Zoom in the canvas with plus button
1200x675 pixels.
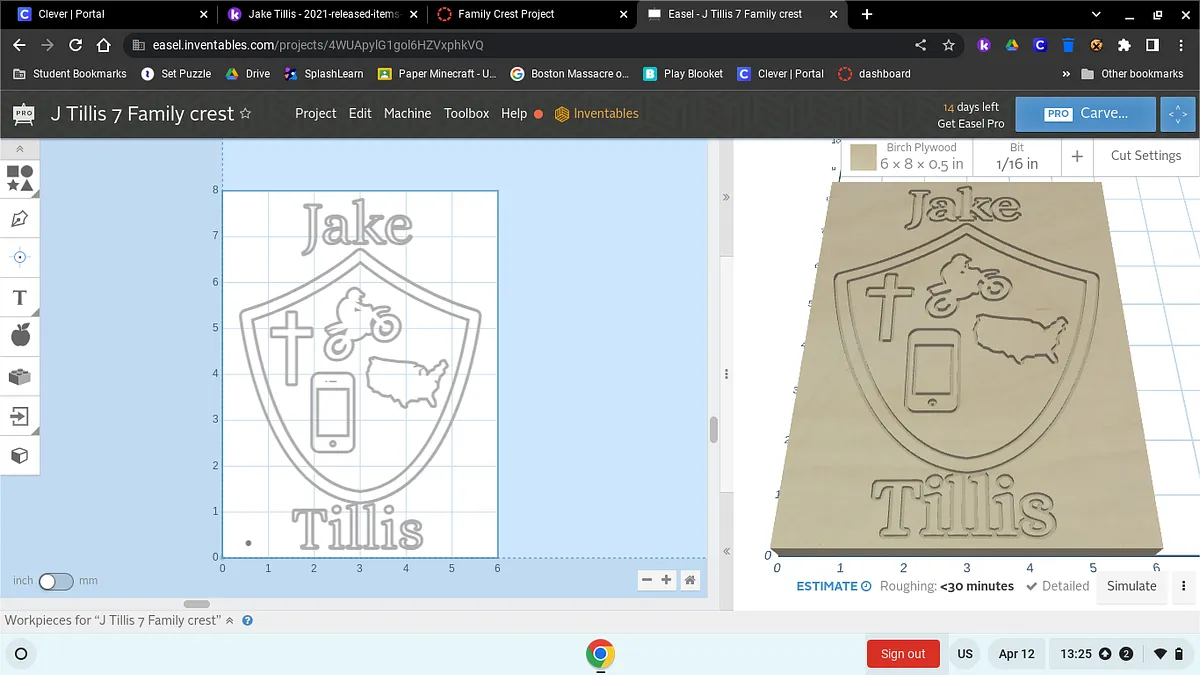click(x=667, y=580)
